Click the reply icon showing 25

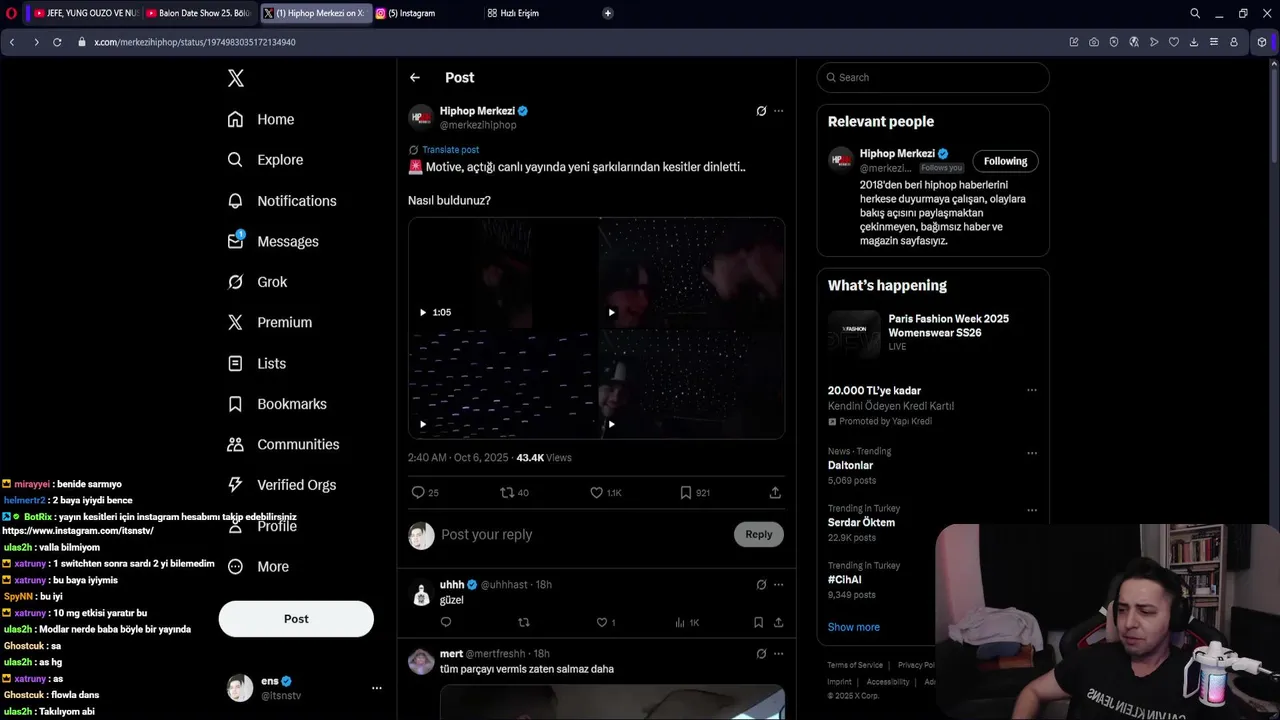tap(418, 493)
